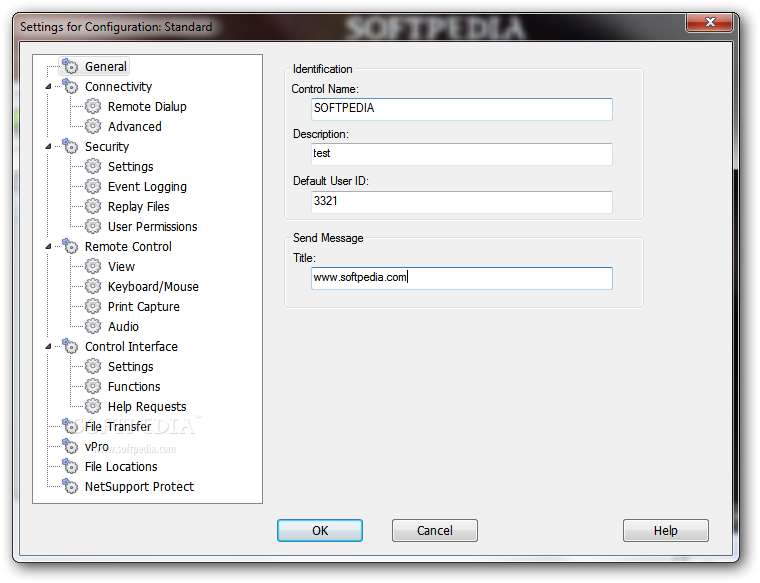Open the View settings page

[x=121, y=267]
